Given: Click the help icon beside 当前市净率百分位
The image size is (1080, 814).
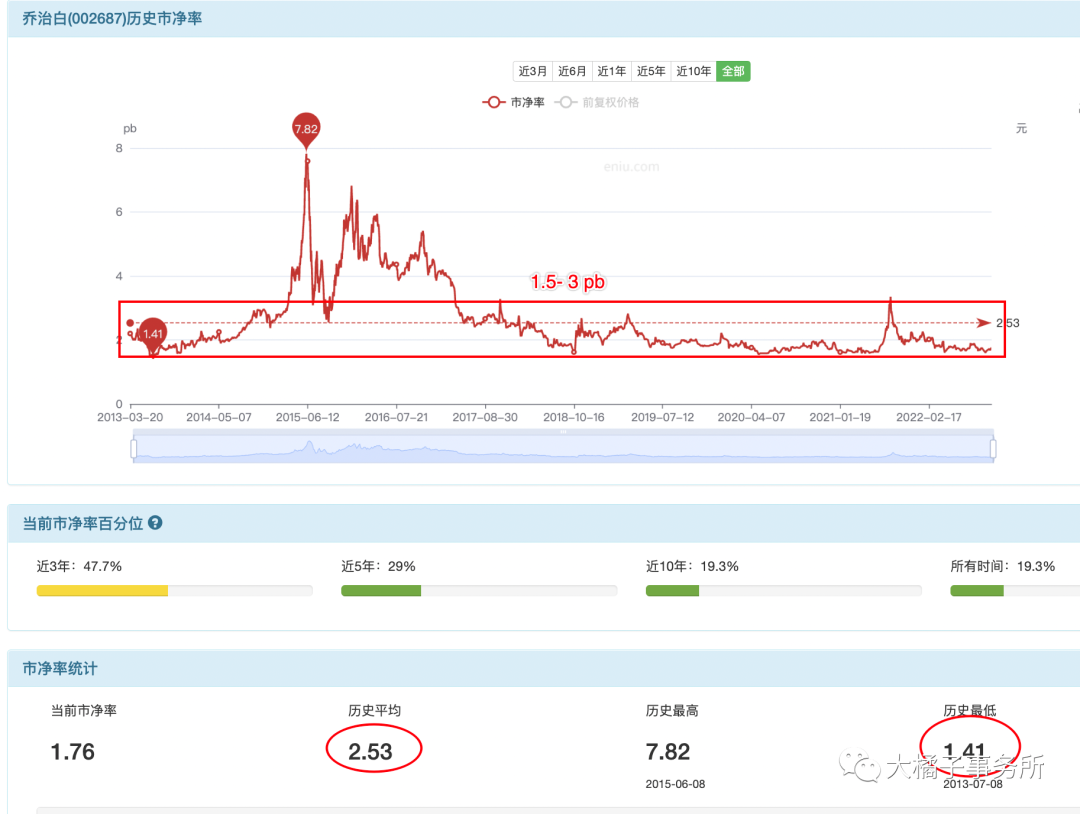Looking at the screenshot, I should point(155,523).
